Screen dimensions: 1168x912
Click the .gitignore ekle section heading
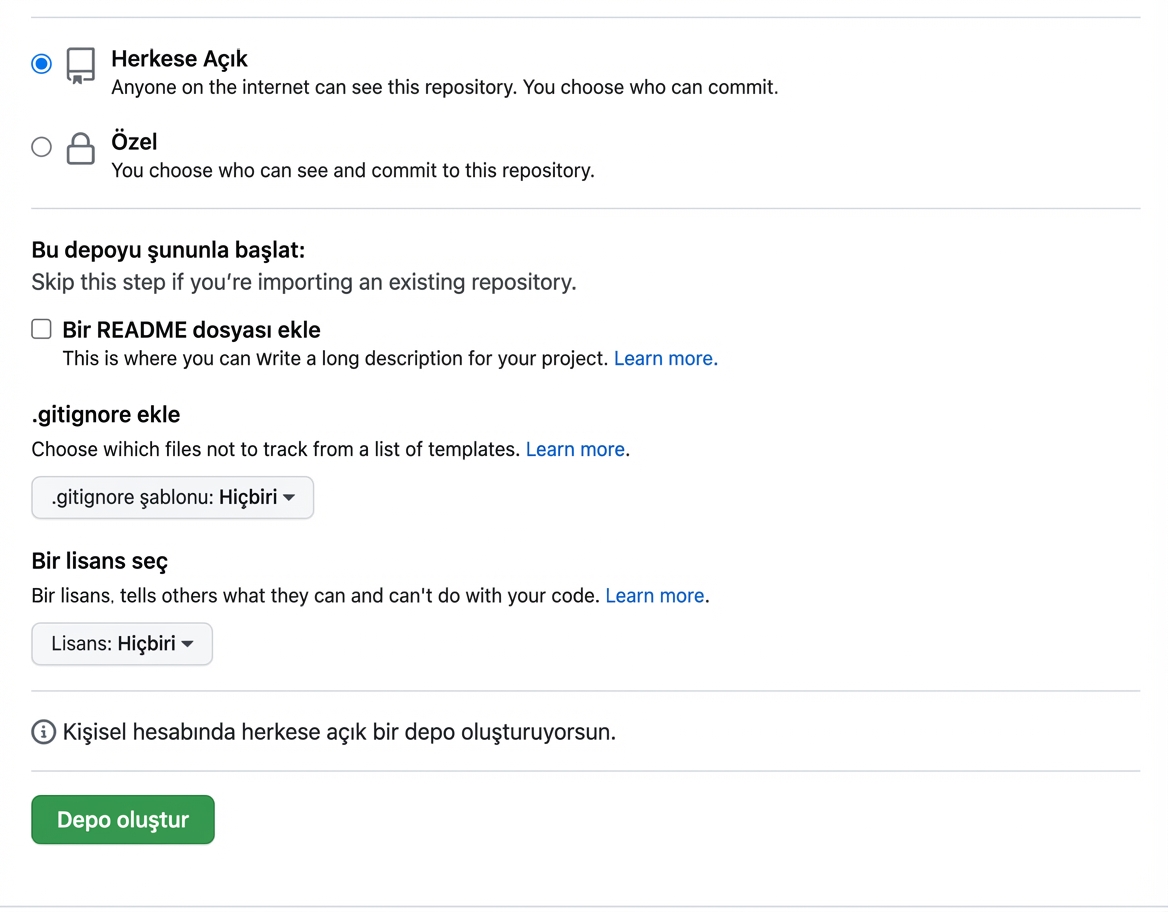tap(105, 414)
